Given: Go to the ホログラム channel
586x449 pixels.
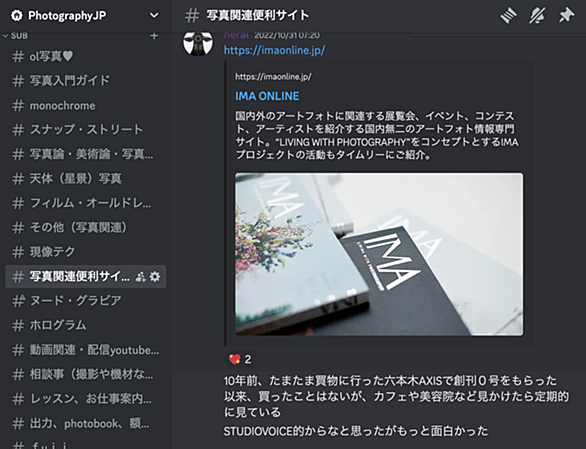Looking at the screenshot, I should click(86, 325).
